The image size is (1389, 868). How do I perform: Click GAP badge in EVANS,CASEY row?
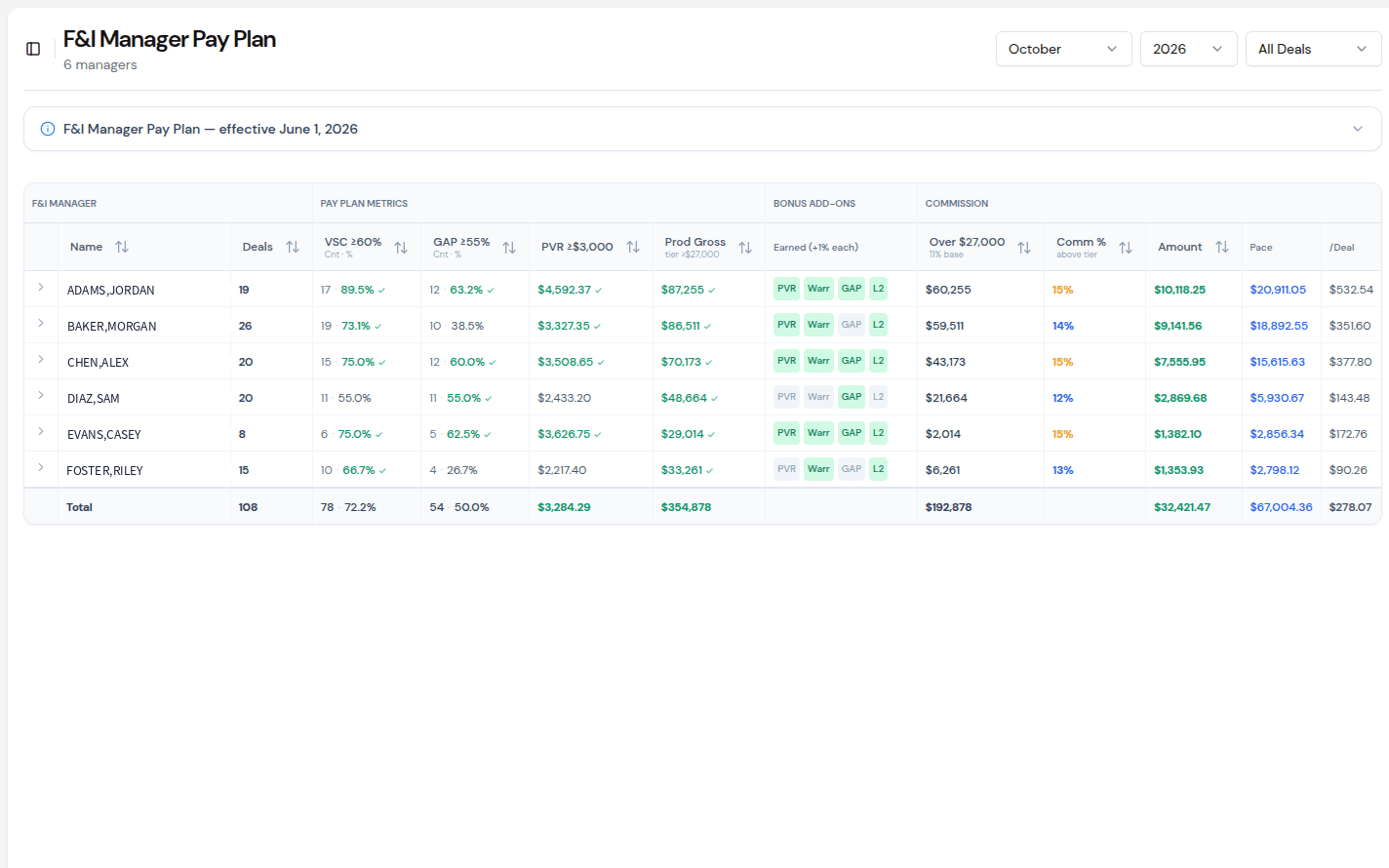tap(852, 433)
